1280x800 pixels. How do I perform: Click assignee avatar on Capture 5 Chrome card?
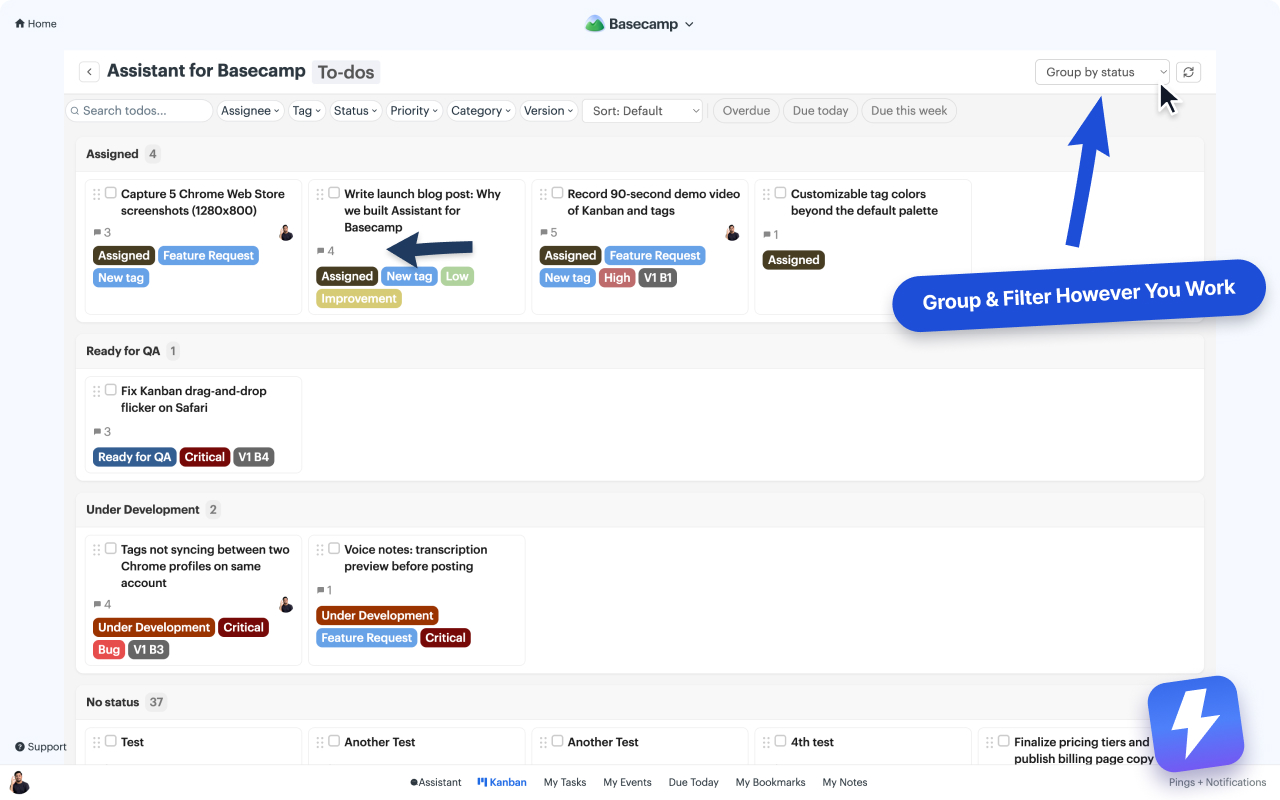[286, 232]
